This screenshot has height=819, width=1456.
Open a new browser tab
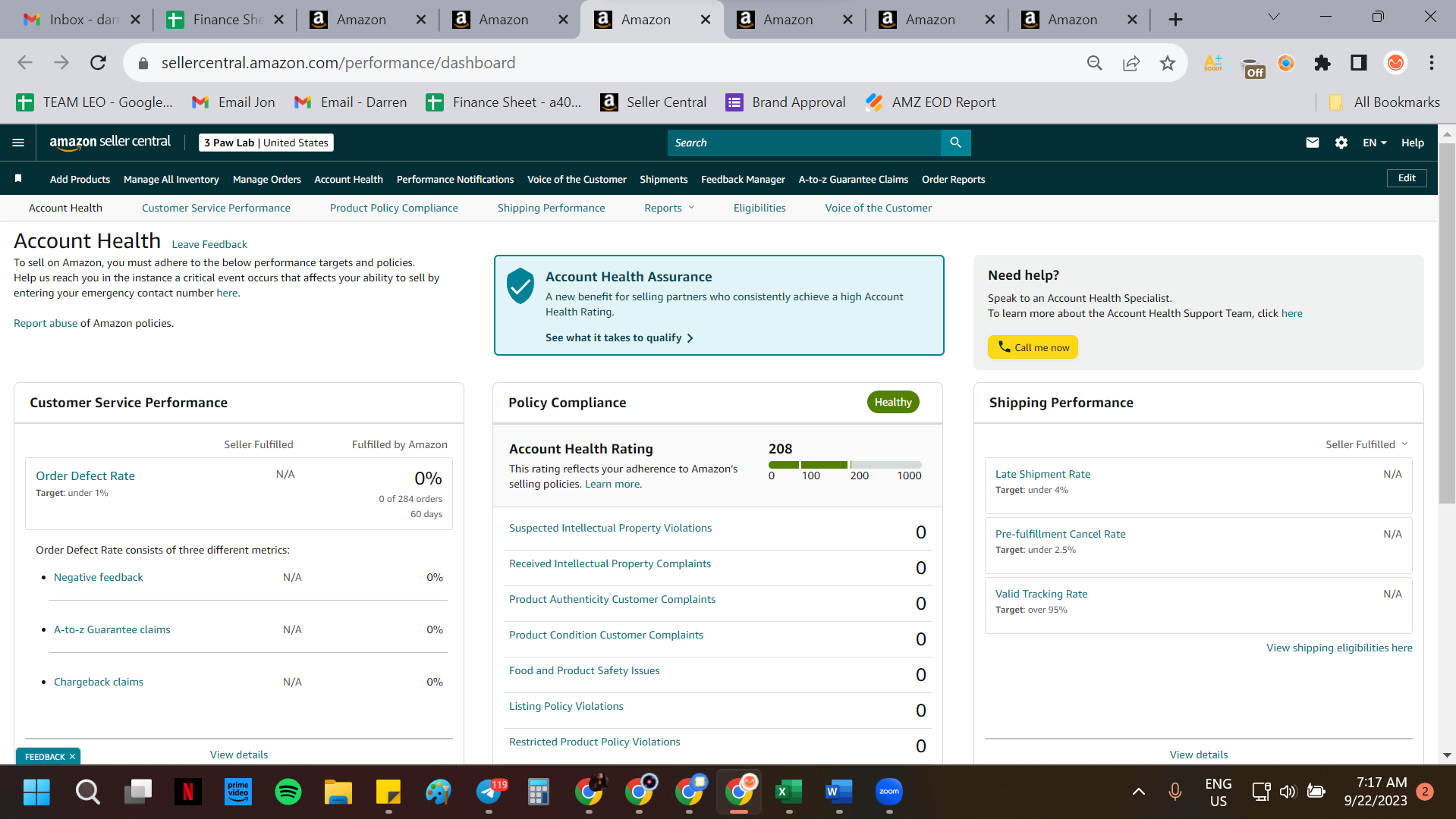coord(1175,20)
